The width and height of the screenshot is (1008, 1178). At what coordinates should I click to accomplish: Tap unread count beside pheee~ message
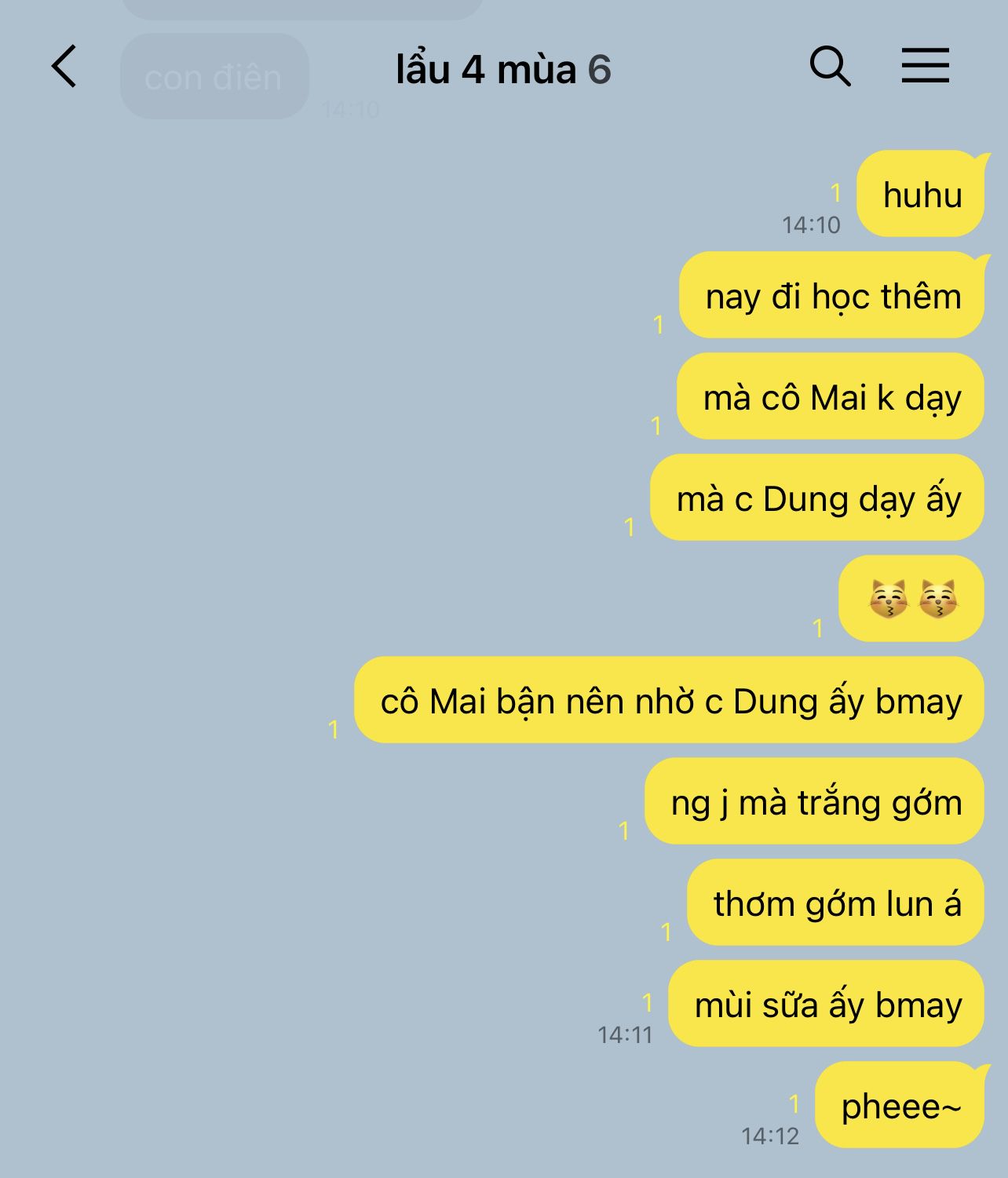click(794, 1103)
